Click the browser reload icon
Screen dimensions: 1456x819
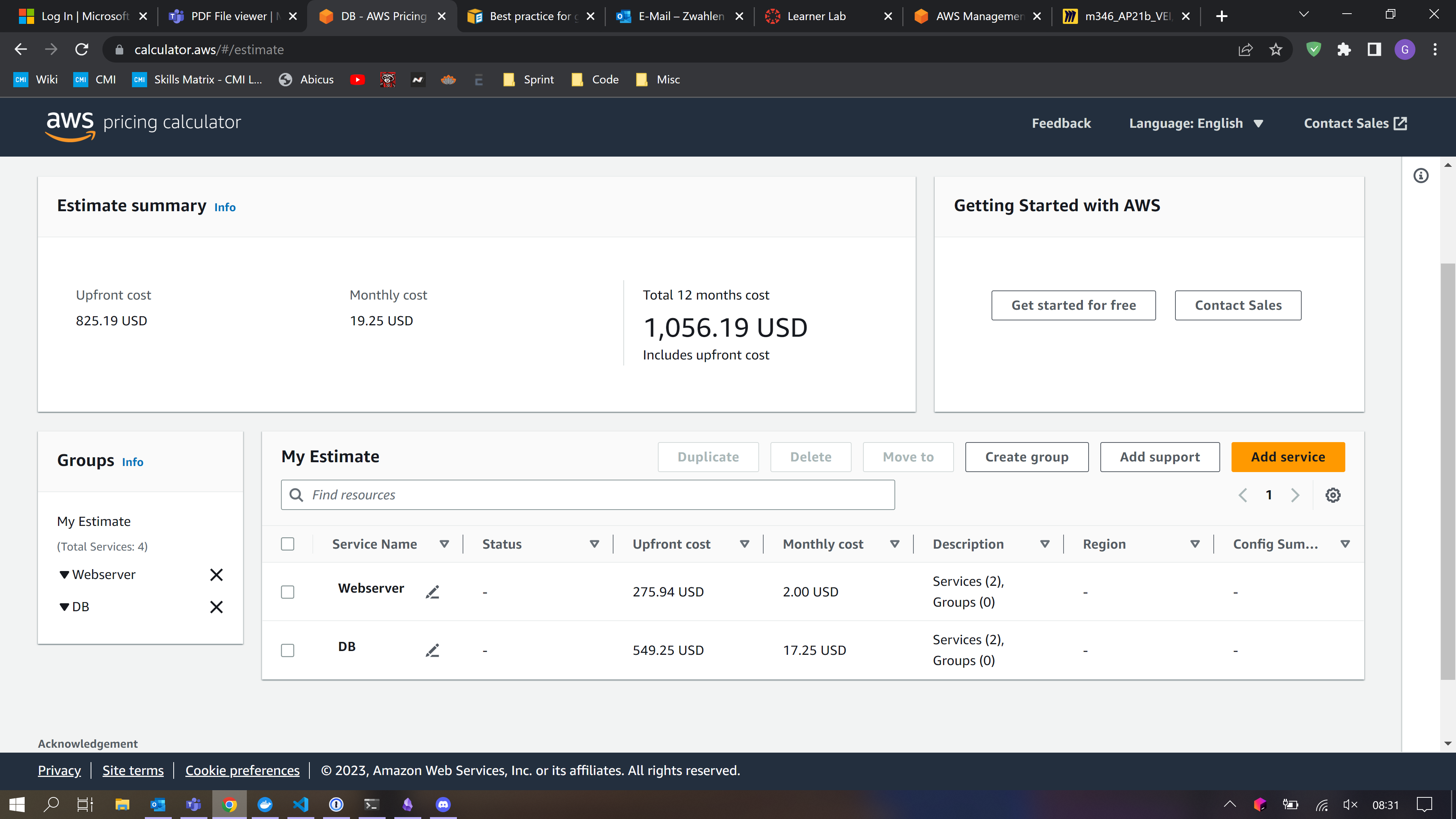point(82,50)
